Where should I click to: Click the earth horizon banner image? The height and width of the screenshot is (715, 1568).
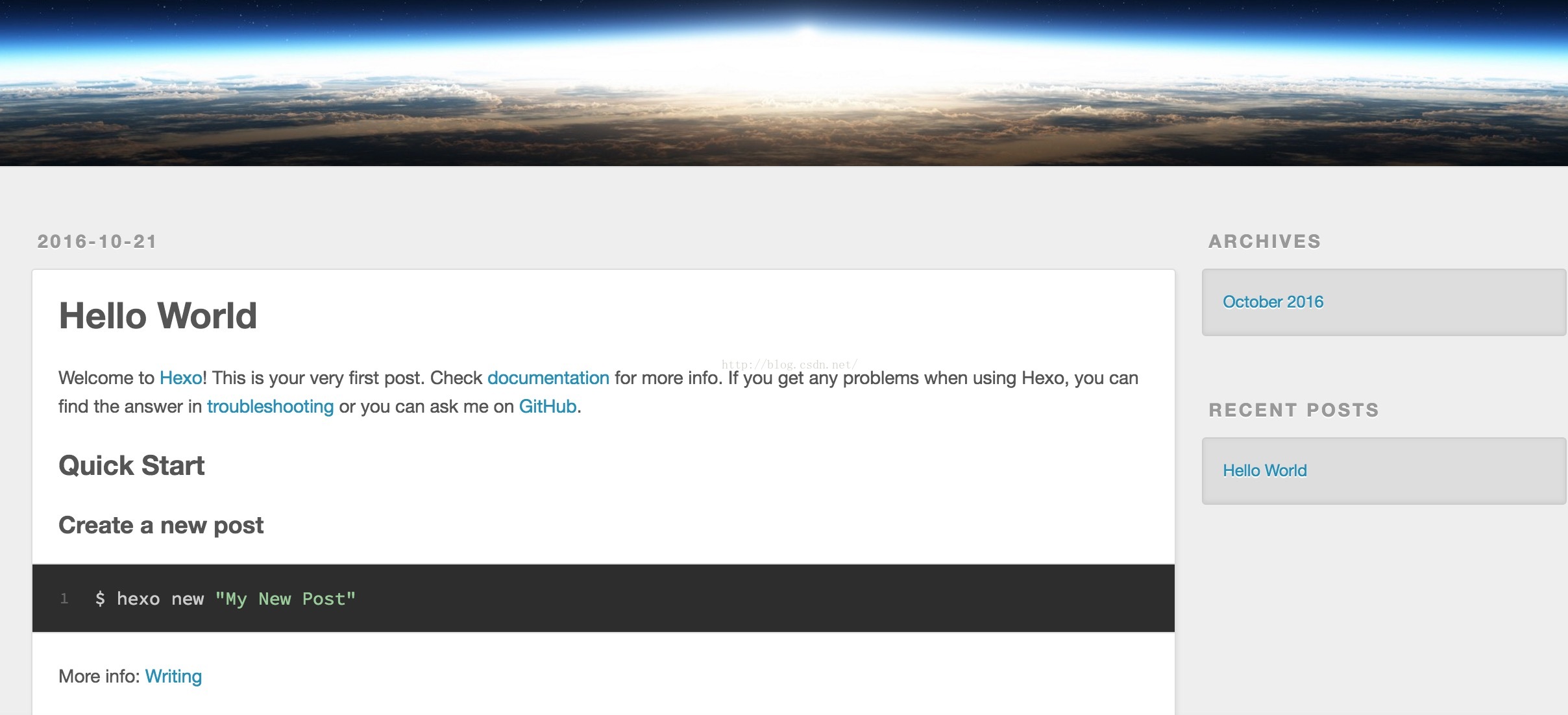(784, 83)
